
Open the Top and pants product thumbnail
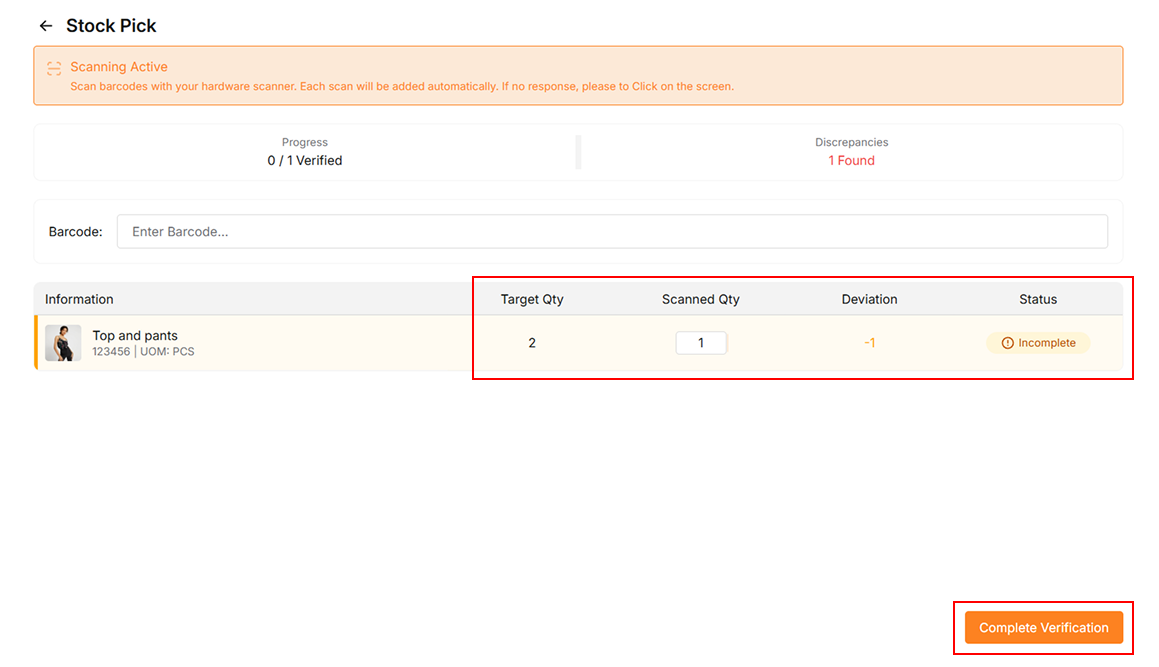click(x=63, y=343)
